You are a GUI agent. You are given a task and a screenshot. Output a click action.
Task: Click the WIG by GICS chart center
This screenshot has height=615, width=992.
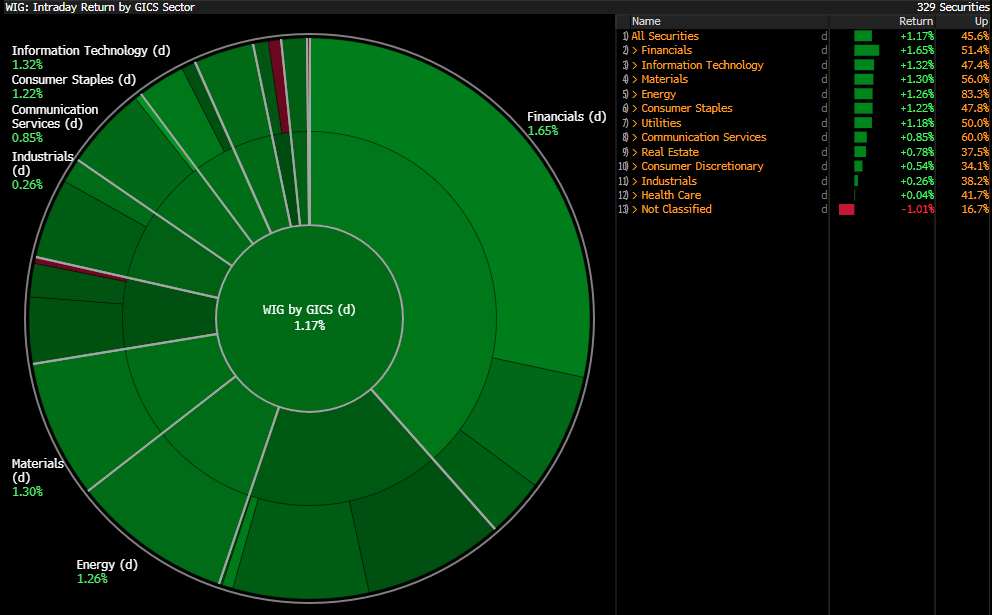pos(309,317)
